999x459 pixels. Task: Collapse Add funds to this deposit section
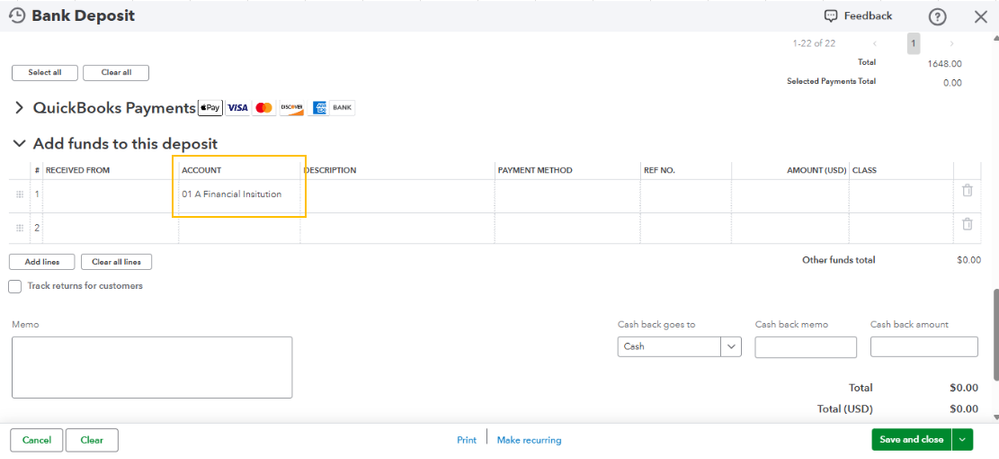19,144
